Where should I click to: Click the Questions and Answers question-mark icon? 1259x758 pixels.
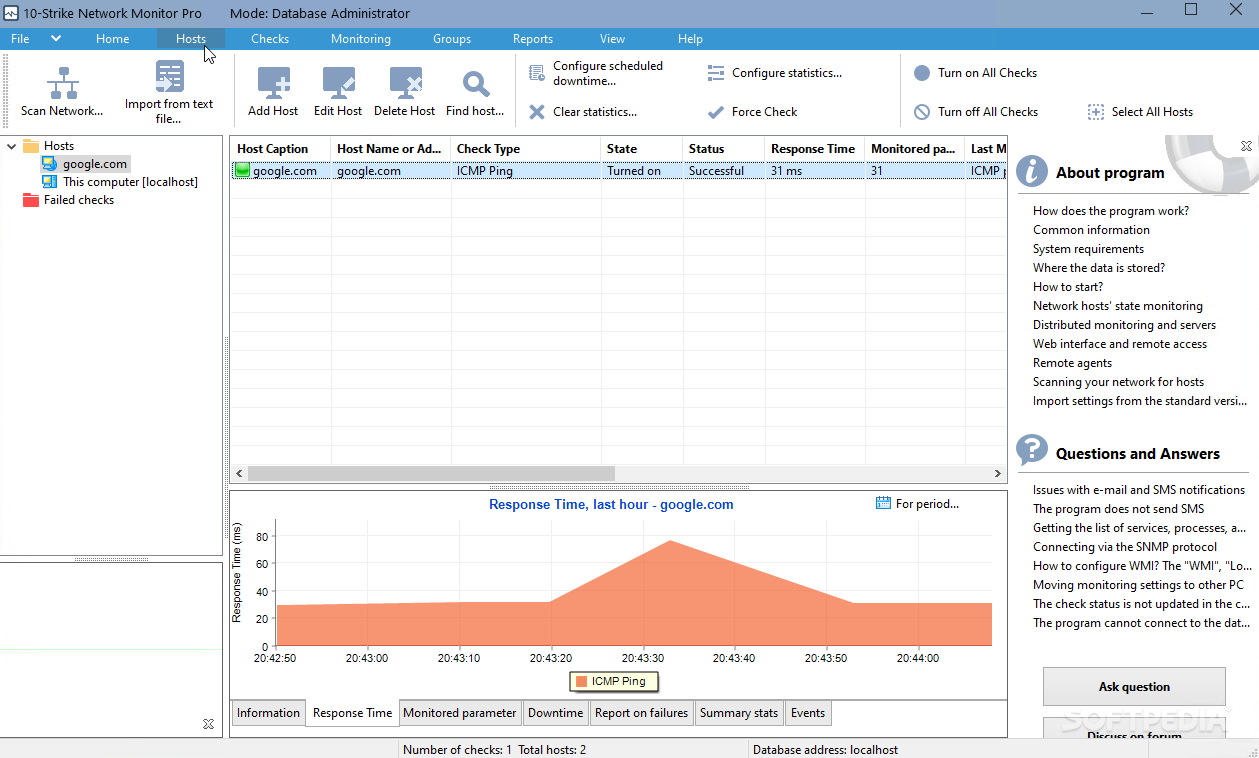[1032, 451]
